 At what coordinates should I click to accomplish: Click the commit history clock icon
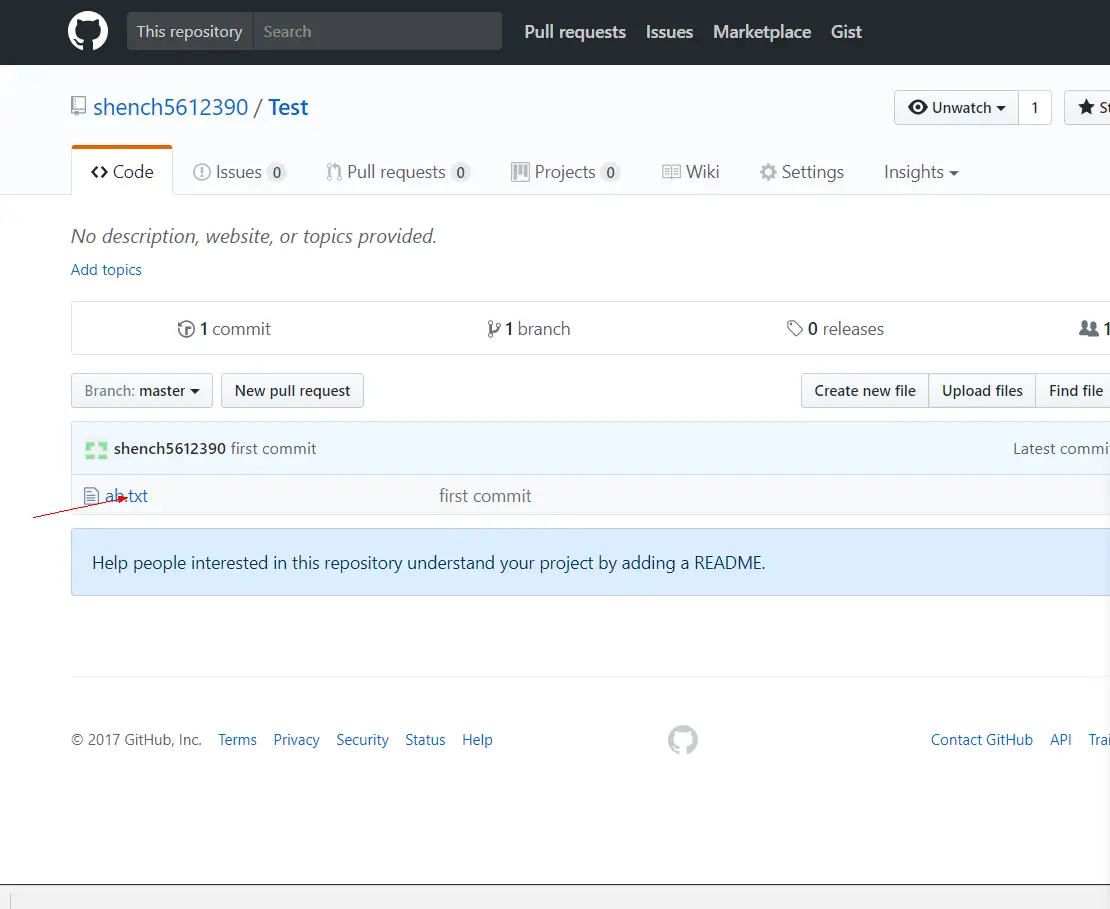[x=186, y=329]
